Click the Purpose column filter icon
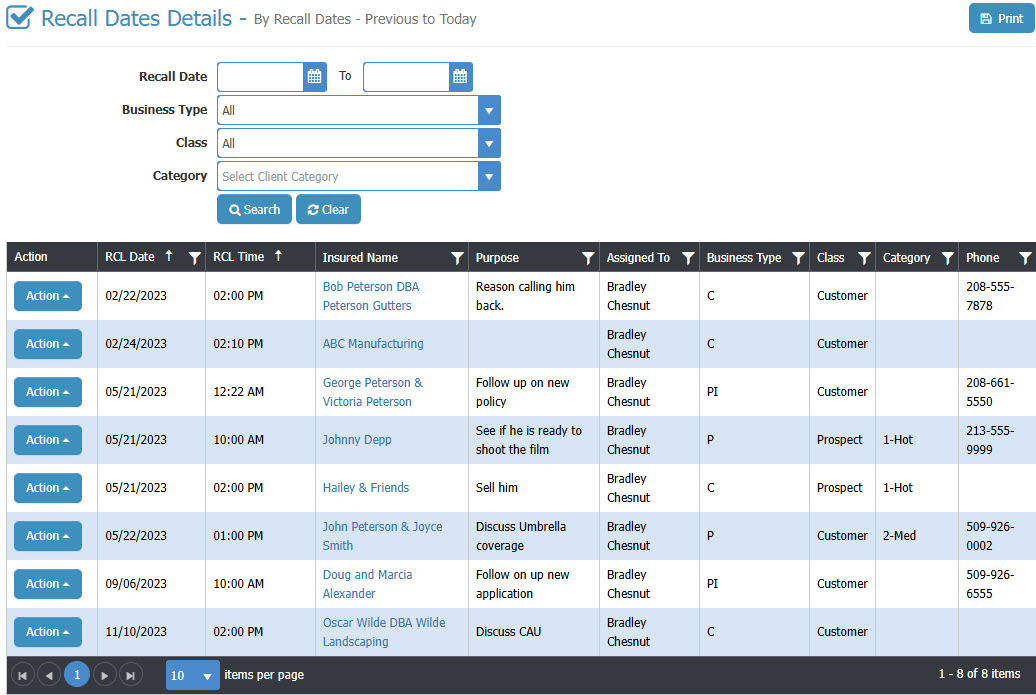 (x=588, y=258)
